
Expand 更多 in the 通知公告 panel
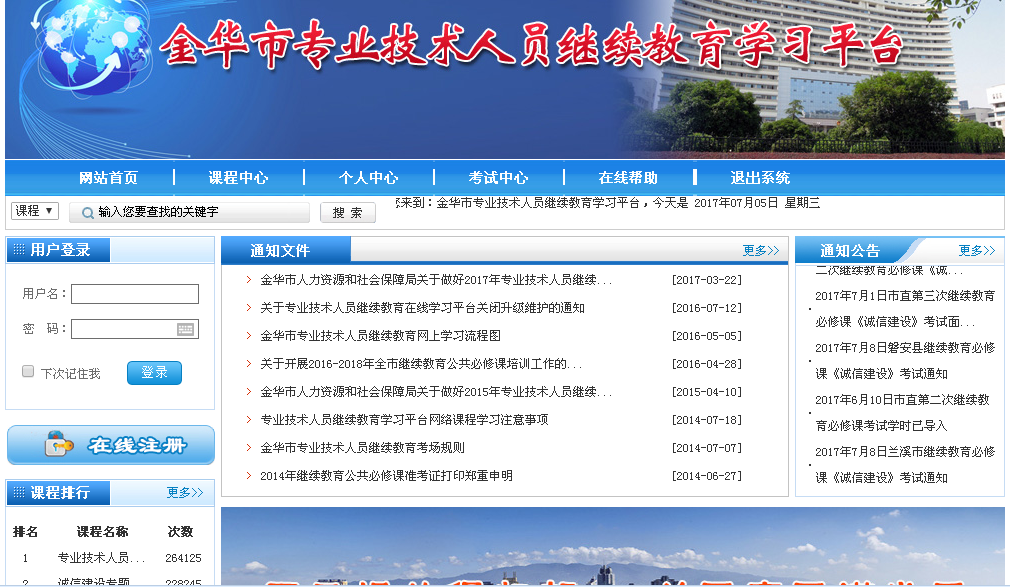[x=976, y=251]
